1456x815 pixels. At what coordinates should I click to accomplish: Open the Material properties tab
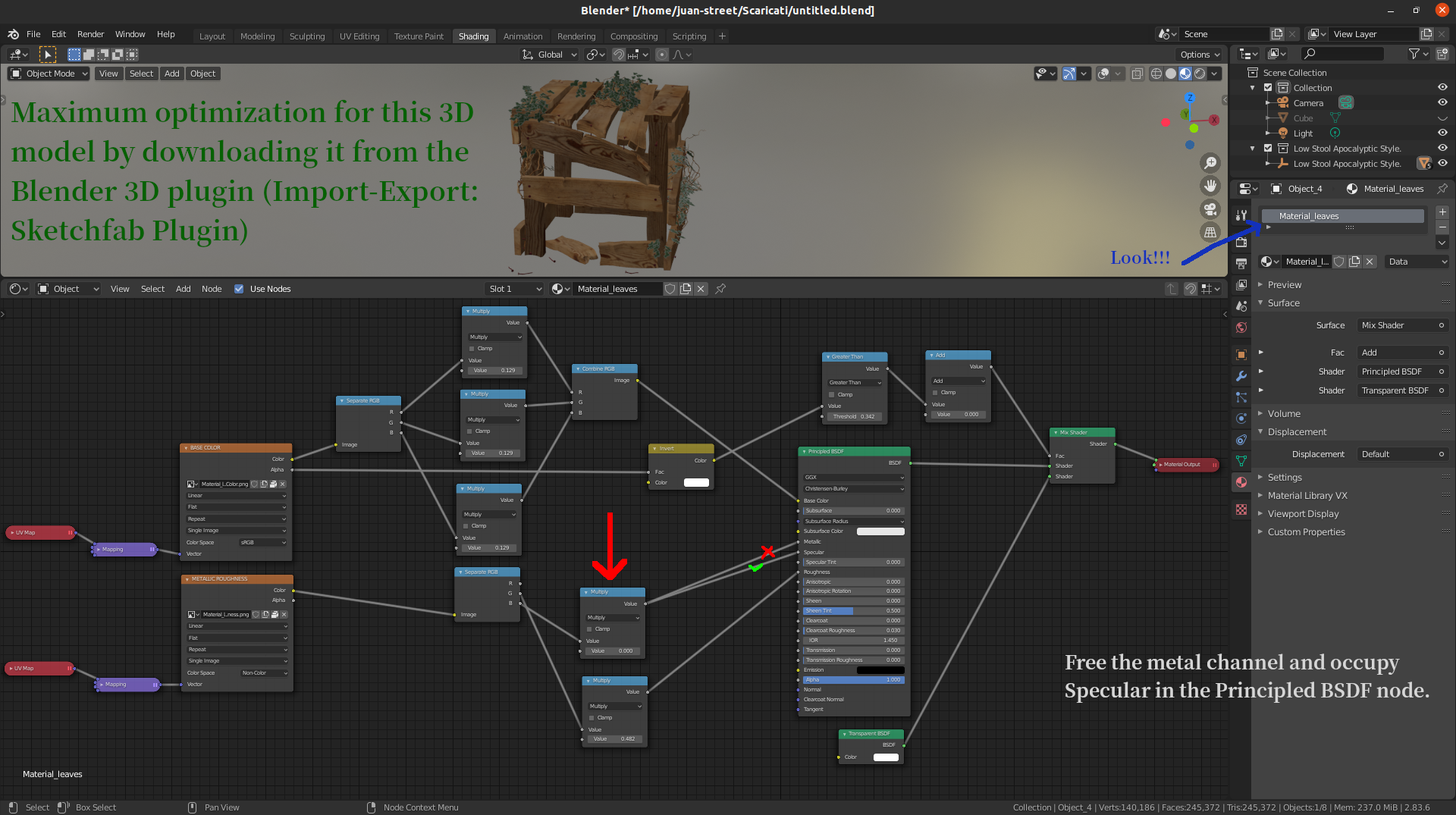tap(1241, 482)
